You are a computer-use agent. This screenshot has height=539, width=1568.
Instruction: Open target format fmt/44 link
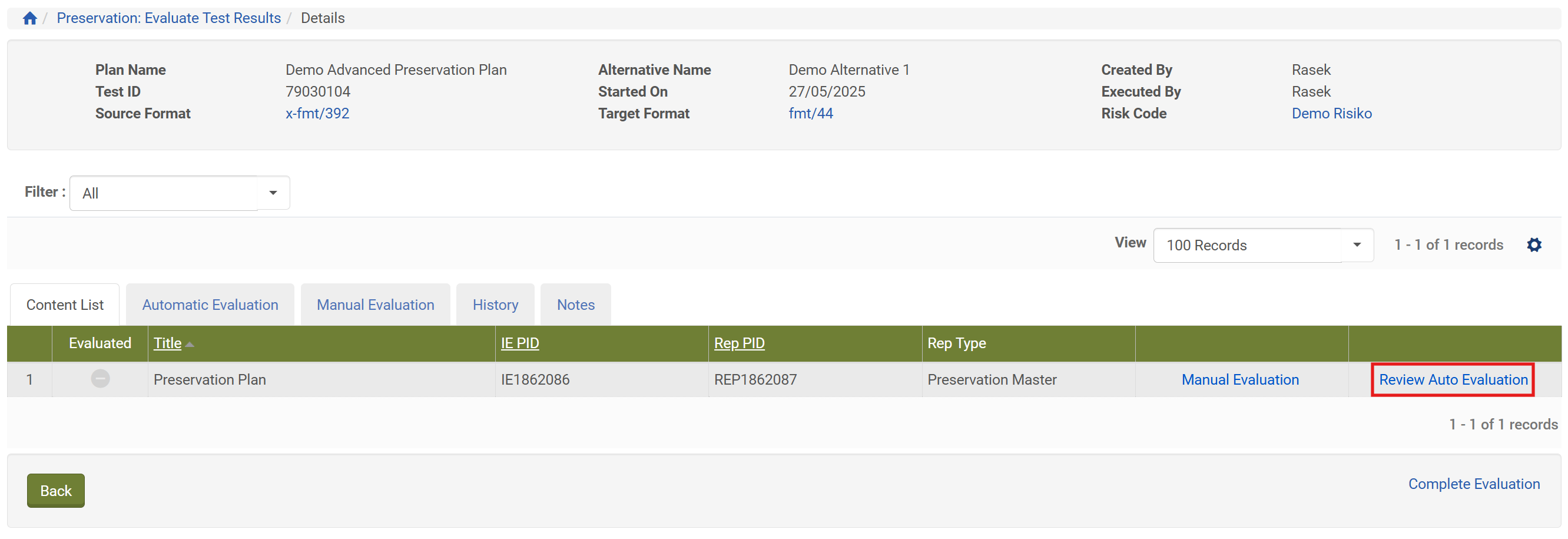point(810,113)
